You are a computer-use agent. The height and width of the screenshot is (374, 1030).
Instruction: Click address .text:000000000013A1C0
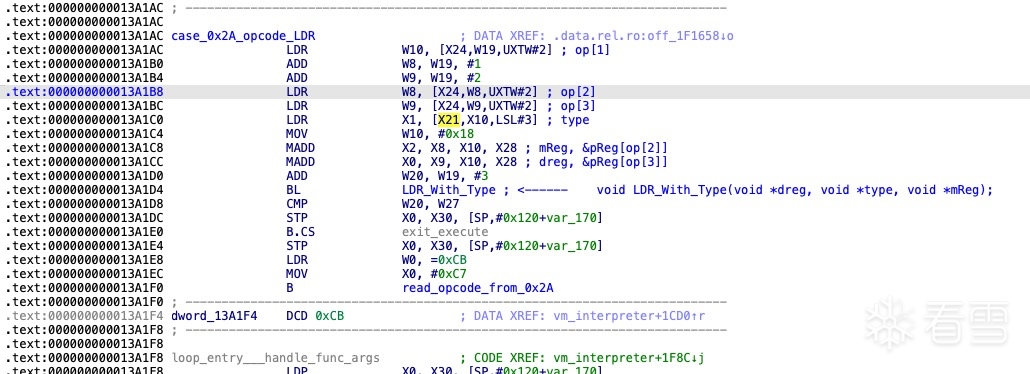84,120
